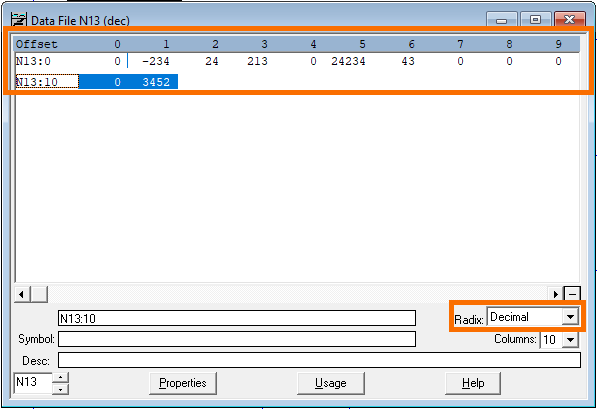Open Help for the data file
This screenshot has height=409, width=597.
(473, 383)
